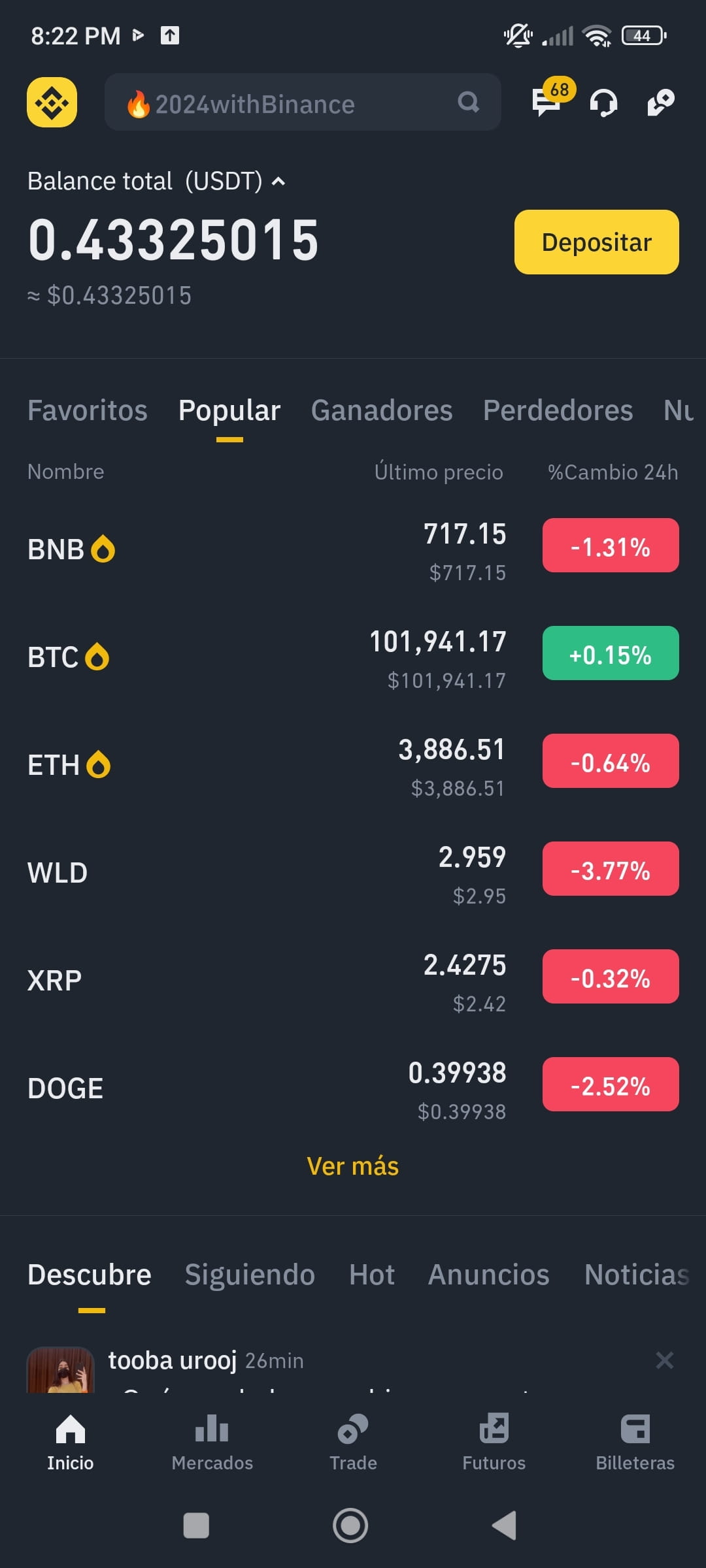Screen dimensions: 706x1568
Task: Toggle BNB's -1.31% change badge
Action: (611, 546)
